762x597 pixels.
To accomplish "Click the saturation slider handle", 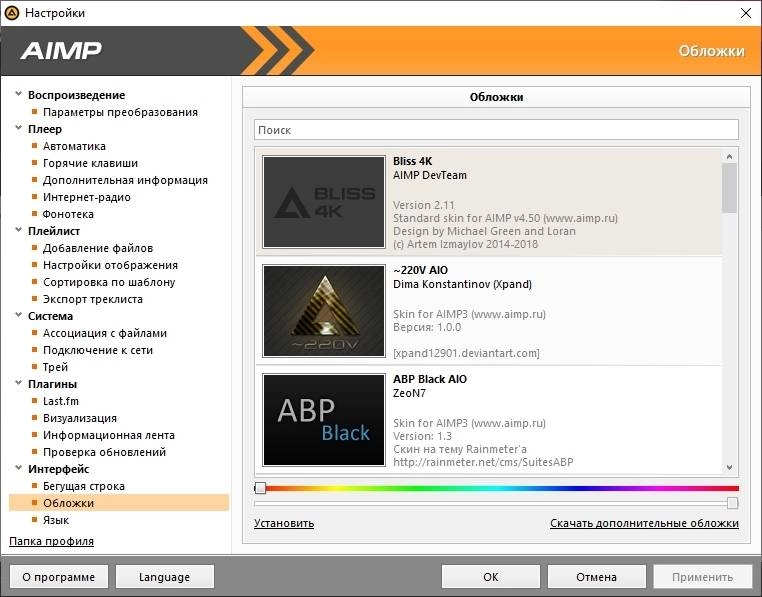I will pos(732,504).
